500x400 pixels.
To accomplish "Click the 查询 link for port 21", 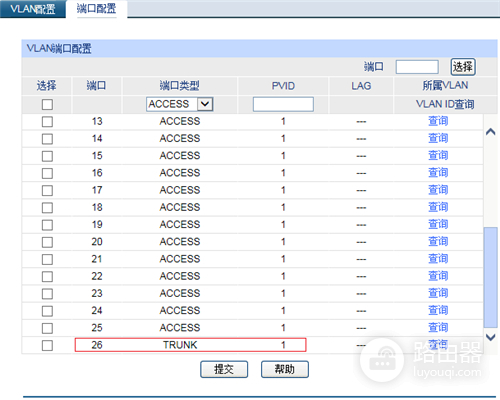I will [x=438, y=259].
